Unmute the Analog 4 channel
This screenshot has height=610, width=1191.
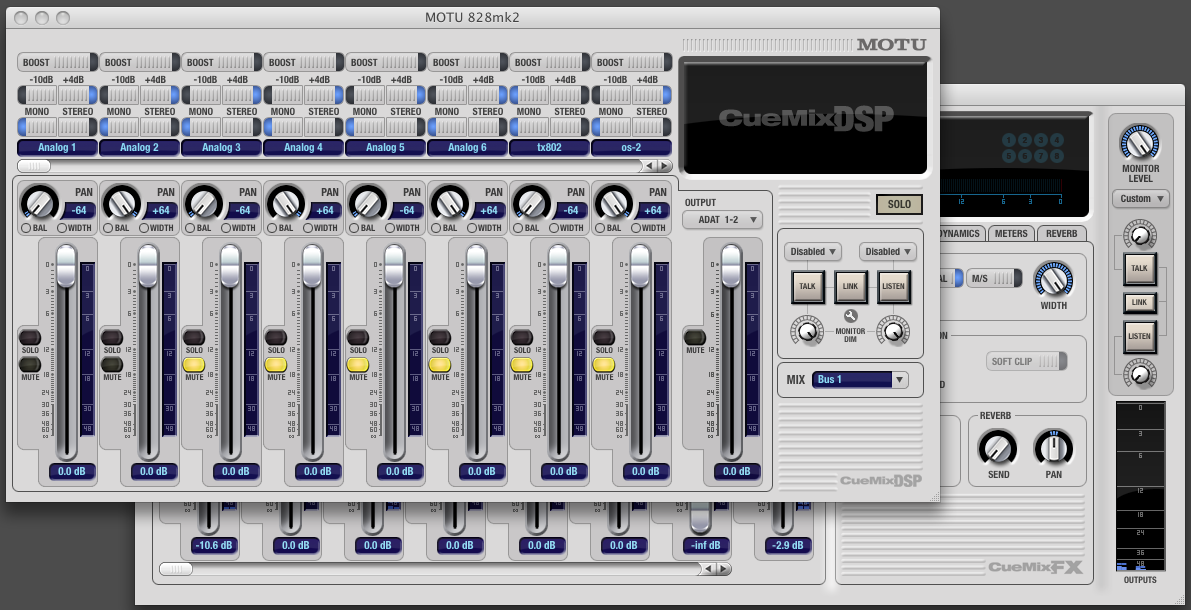pyautogui.click(x=276, y=365)
